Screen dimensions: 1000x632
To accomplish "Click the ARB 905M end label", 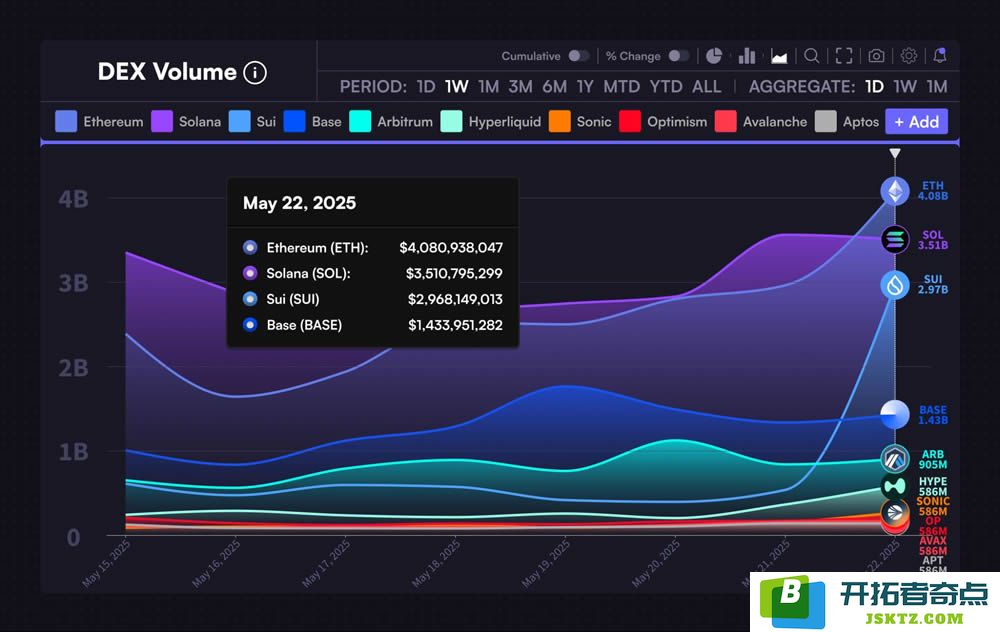I will (932, 459).
